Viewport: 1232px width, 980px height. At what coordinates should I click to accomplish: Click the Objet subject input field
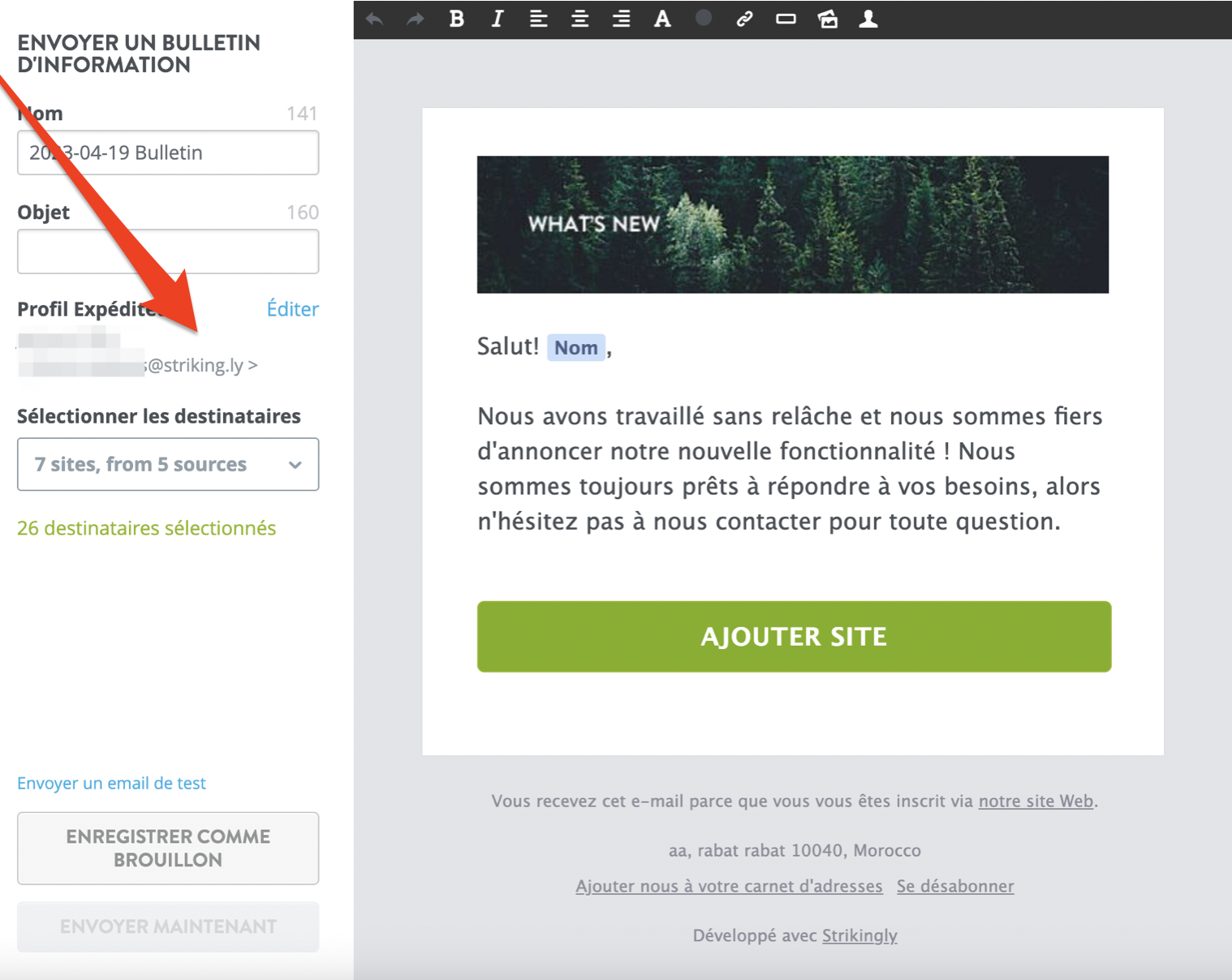168,251
